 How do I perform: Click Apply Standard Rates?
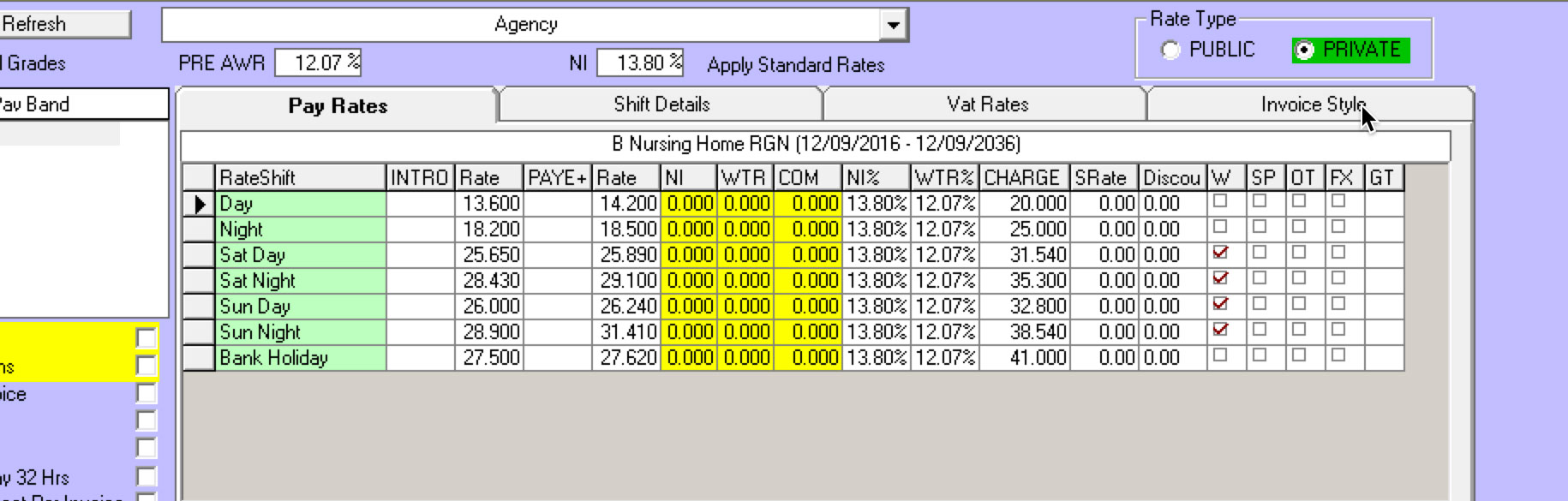(x=795, y=65)
